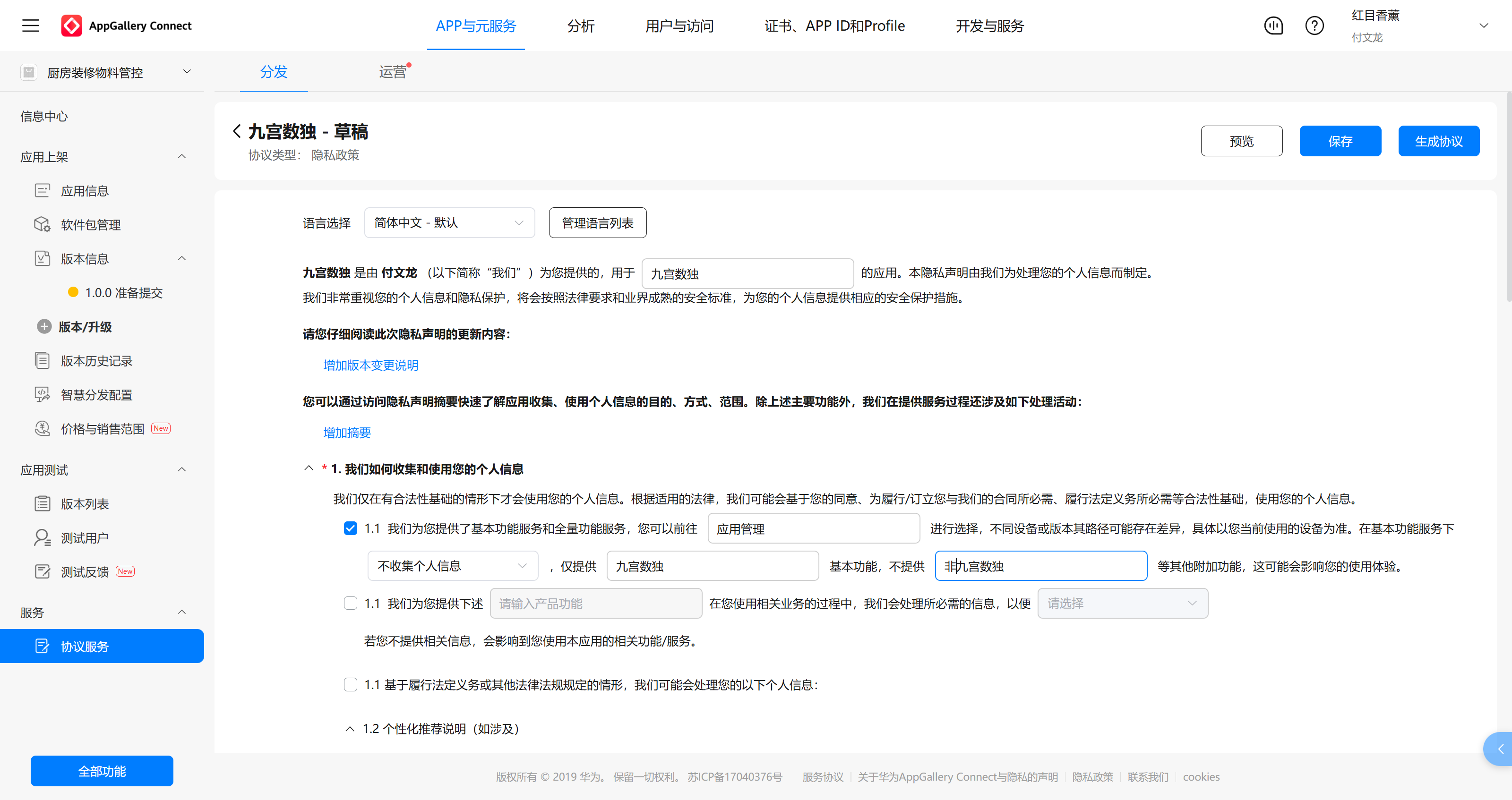Open the 隐私政策 footer link
1512x800 pixels.
(x=1092, y=776)
